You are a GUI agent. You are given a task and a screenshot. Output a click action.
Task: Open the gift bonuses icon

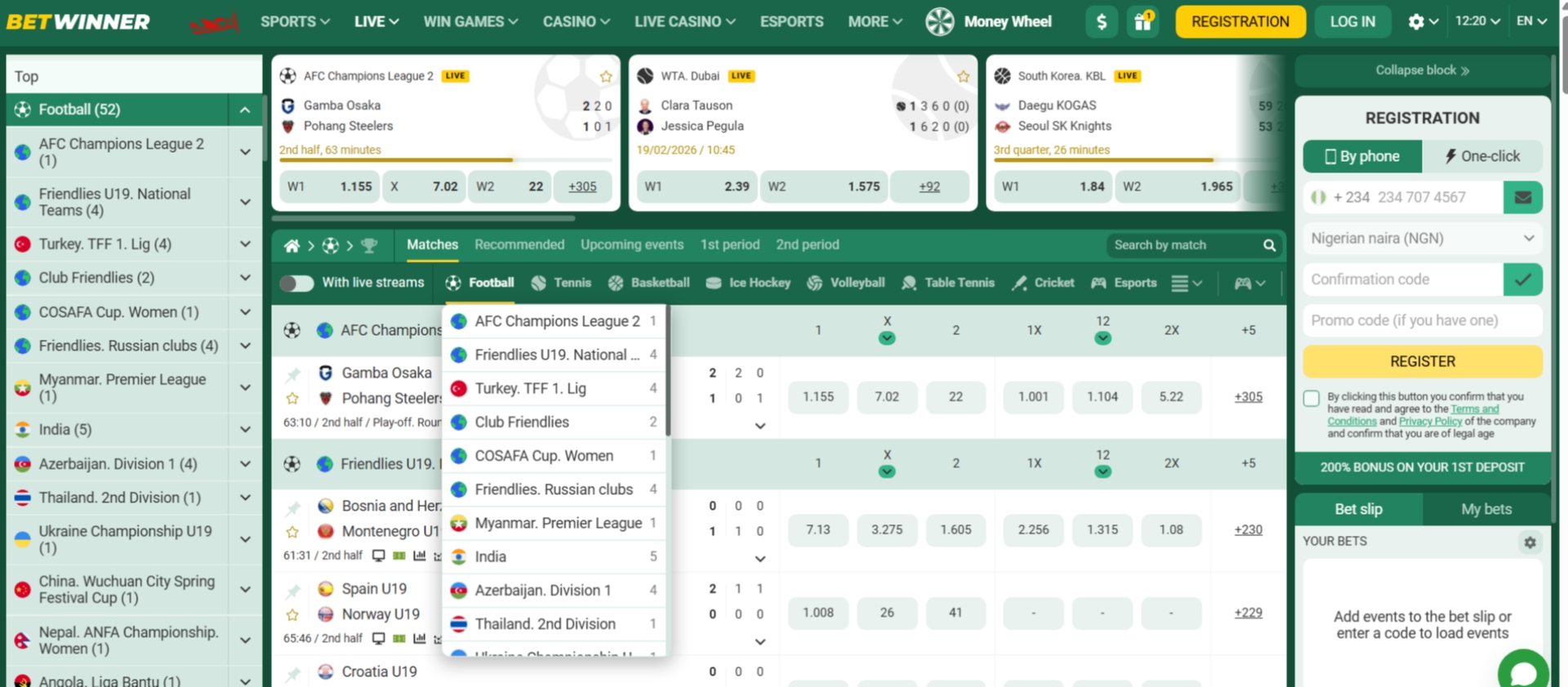[1143, 22]
